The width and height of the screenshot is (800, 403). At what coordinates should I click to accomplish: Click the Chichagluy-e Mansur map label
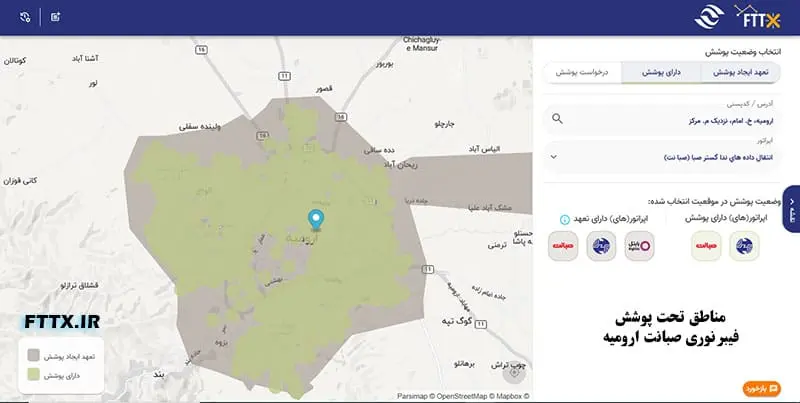[421, 44]
